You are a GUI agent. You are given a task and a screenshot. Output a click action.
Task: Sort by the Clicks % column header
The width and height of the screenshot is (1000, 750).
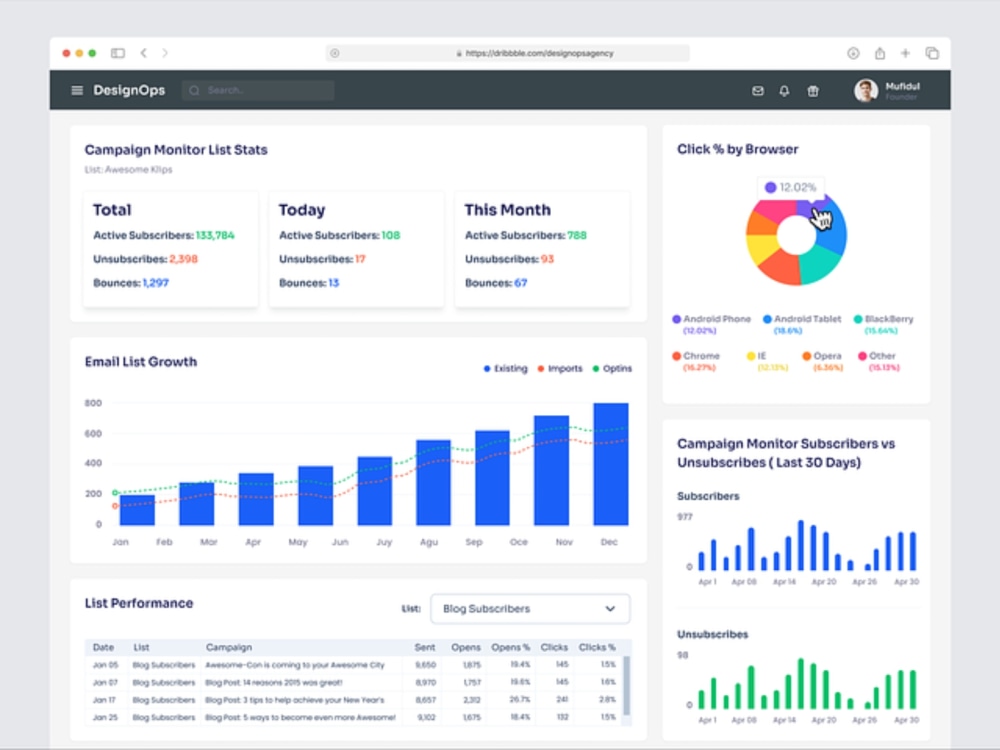pyautogui.click(x=597, y=647)
